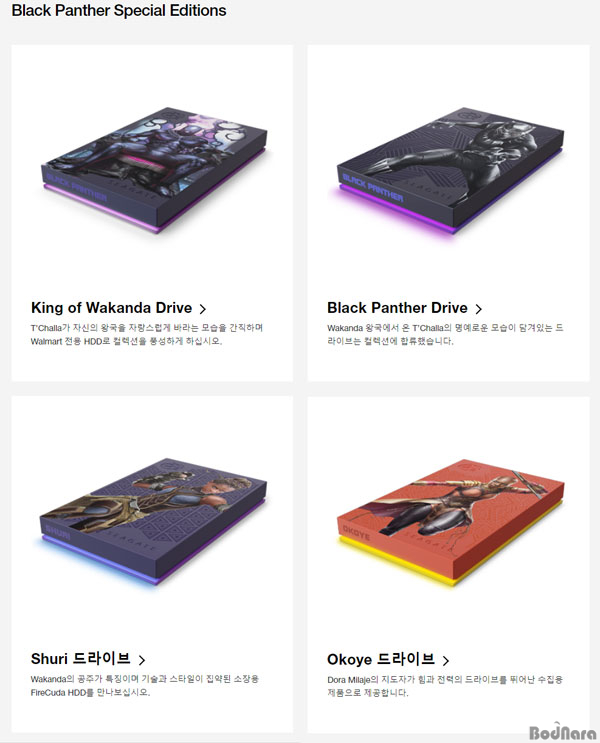Click the BodNara watermark logo

pos(562,732)
